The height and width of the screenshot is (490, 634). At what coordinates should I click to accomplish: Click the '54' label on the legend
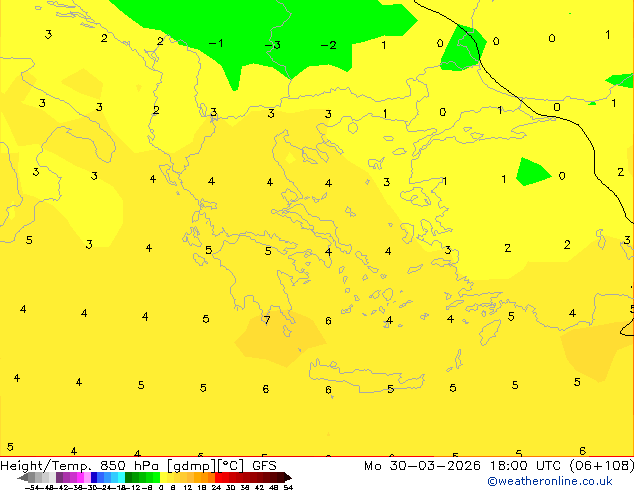tap(288, 487)
